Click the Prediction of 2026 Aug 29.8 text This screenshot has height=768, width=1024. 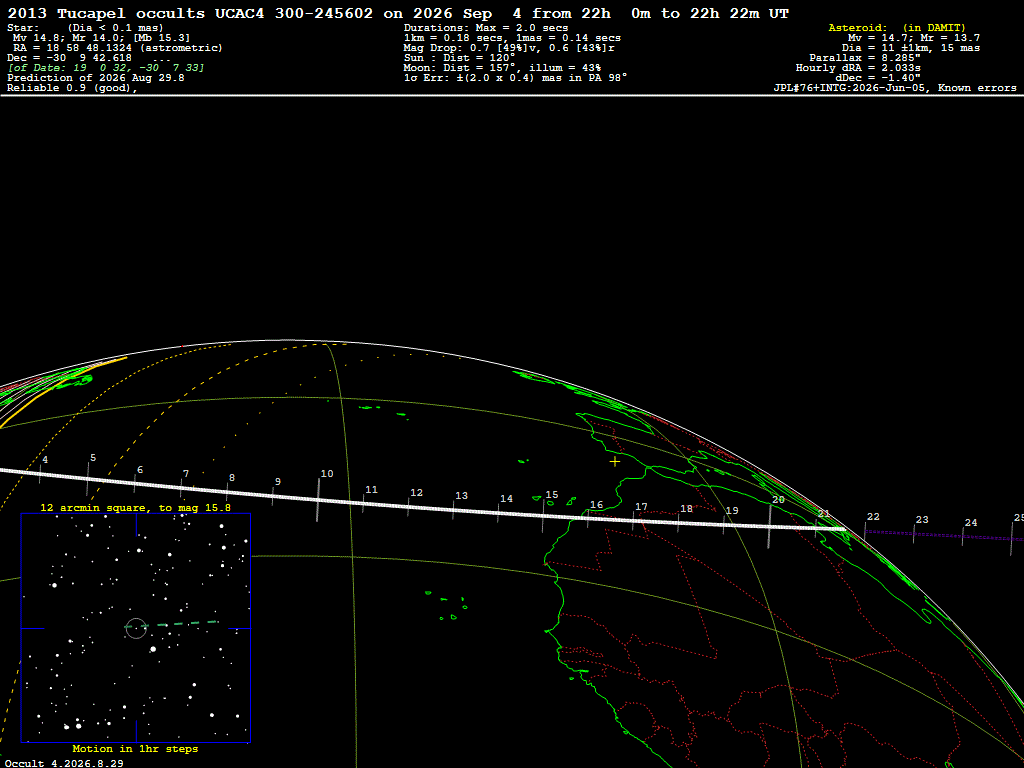[x=96, y=78]
